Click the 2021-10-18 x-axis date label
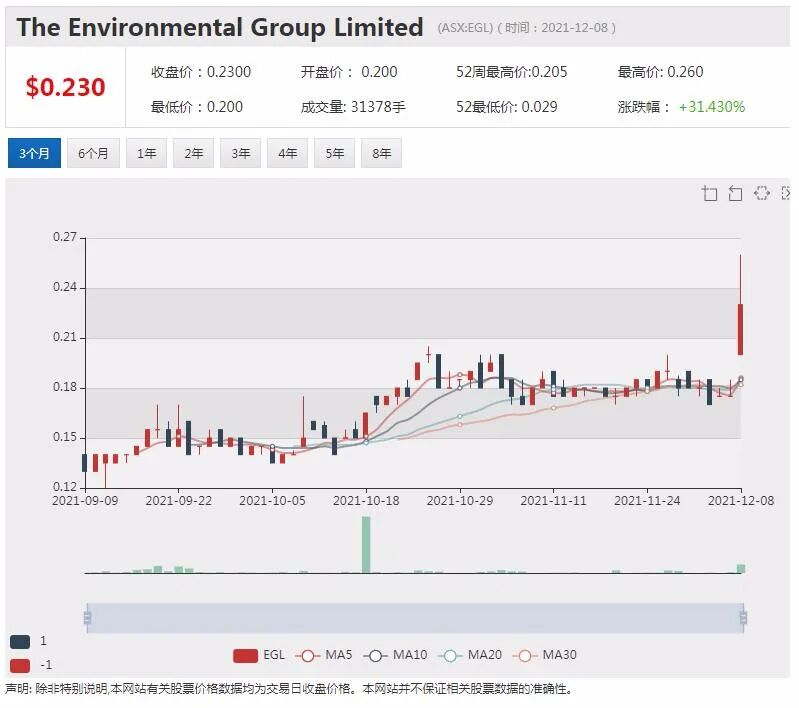799x708 pixels. tap(366, 501)
